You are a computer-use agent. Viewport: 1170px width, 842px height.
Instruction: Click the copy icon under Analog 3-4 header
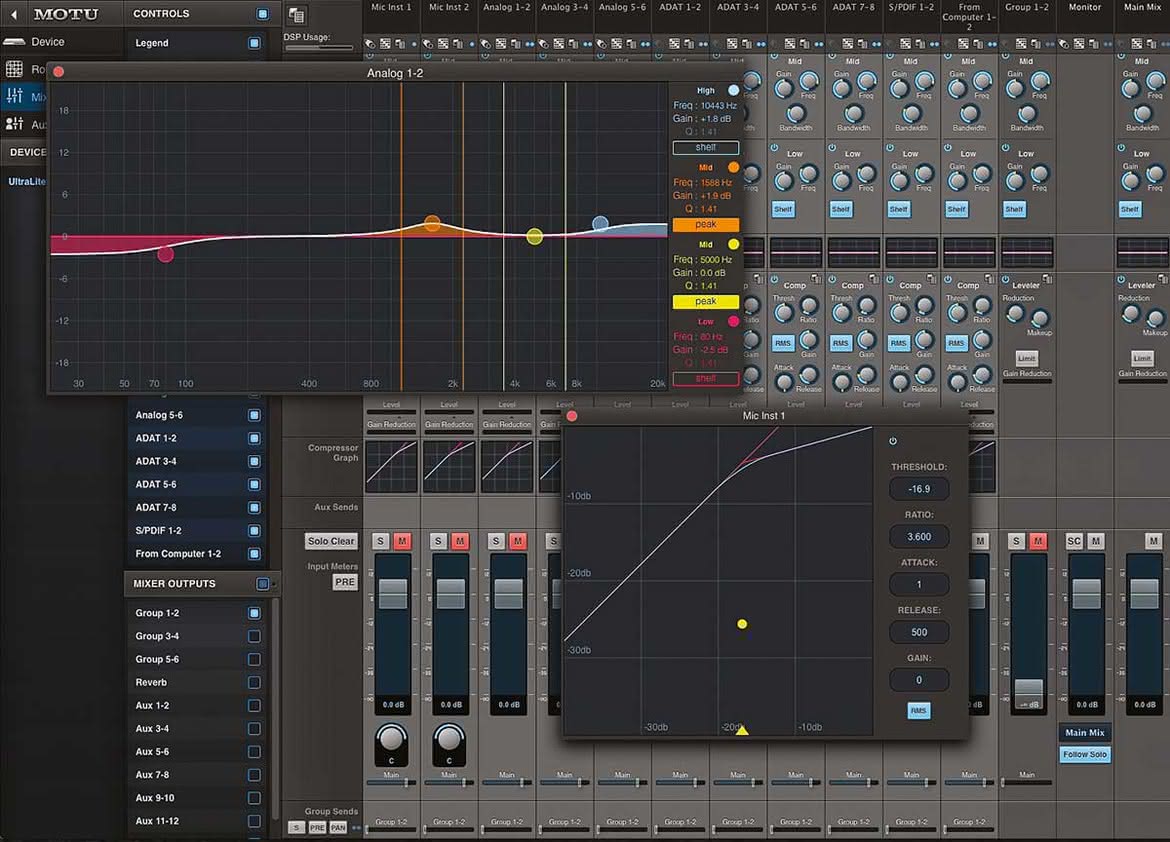point(573,44)
